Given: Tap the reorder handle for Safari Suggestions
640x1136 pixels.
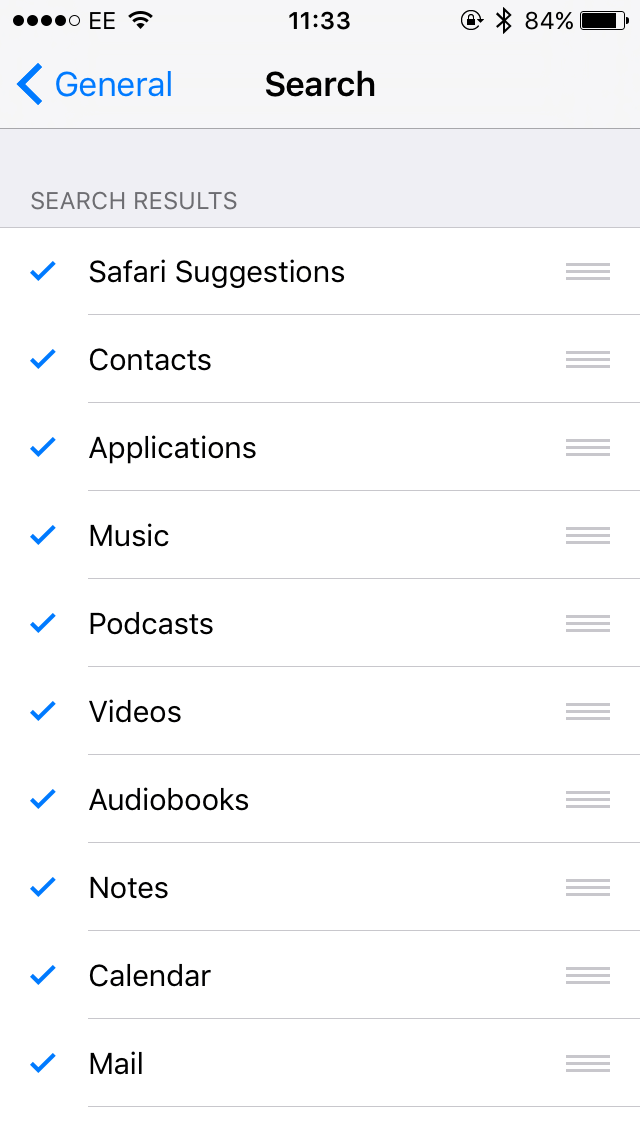Looking at the screenshot, I should tap(588, 272).
